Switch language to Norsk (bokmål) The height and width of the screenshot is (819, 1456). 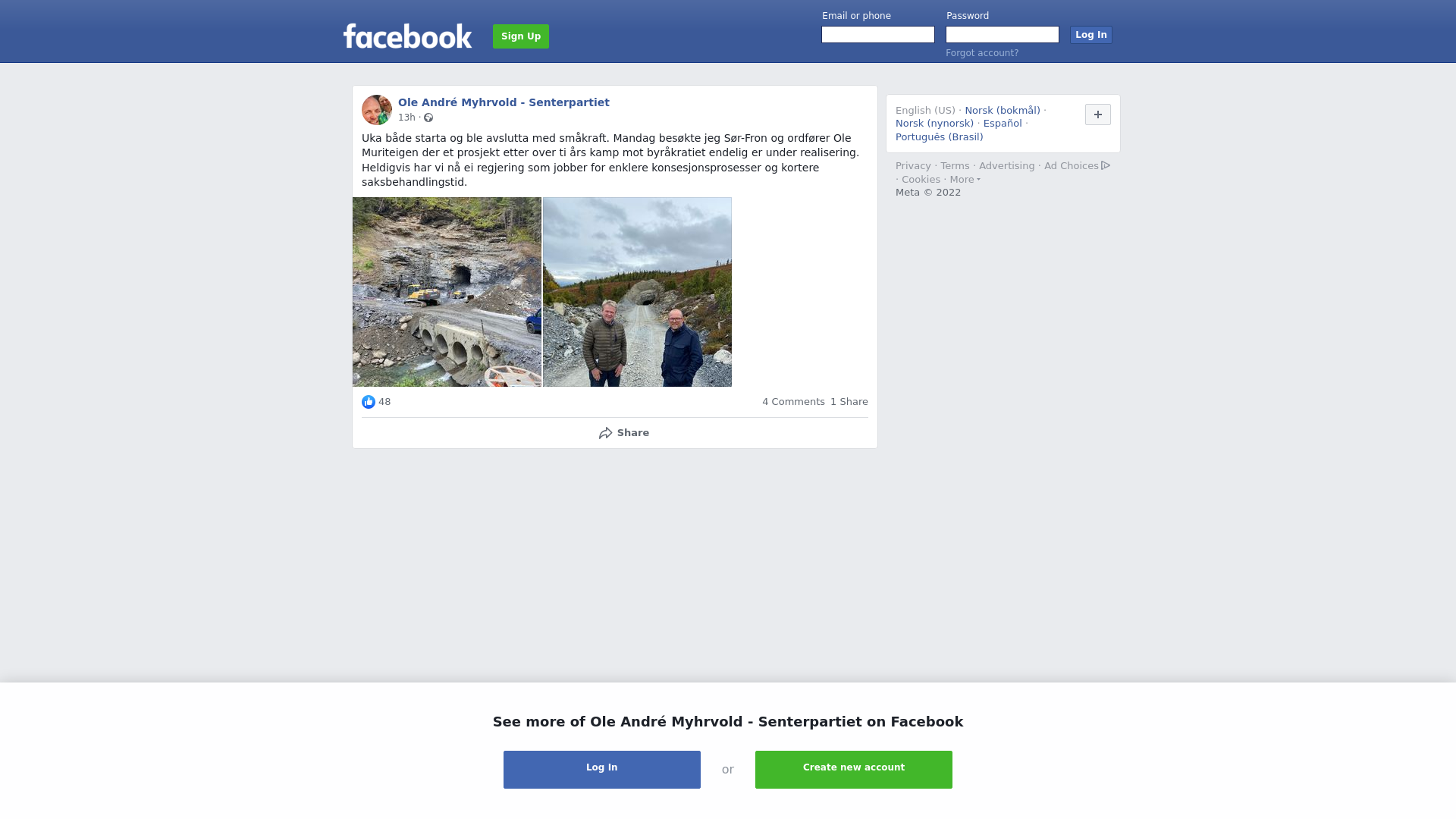tap(1003, 111)
